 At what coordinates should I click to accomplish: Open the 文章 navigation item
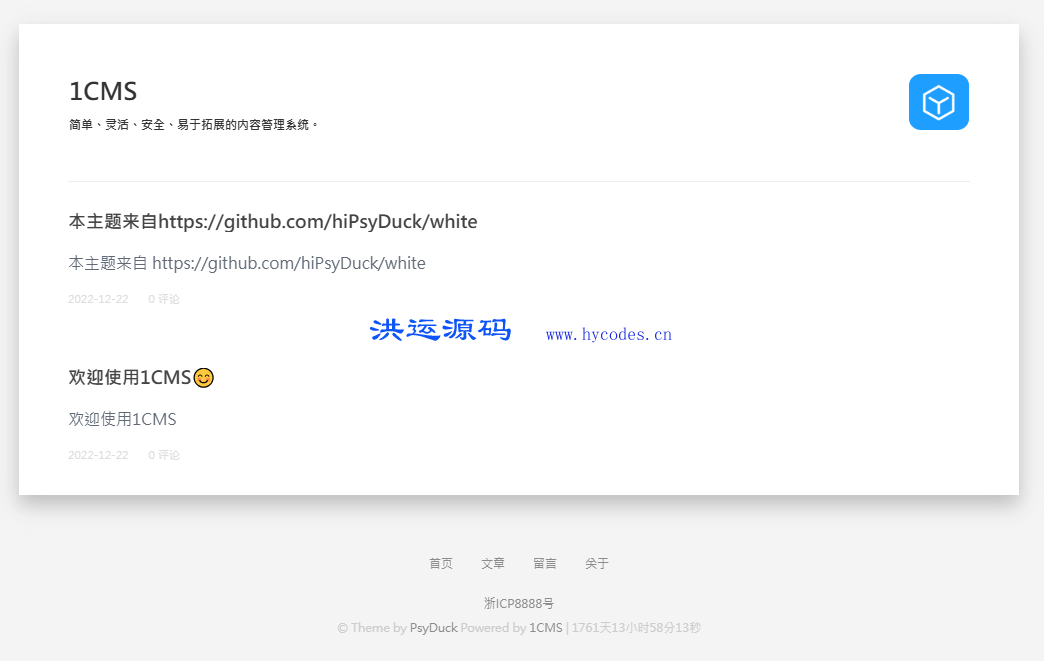coord(492,563)
